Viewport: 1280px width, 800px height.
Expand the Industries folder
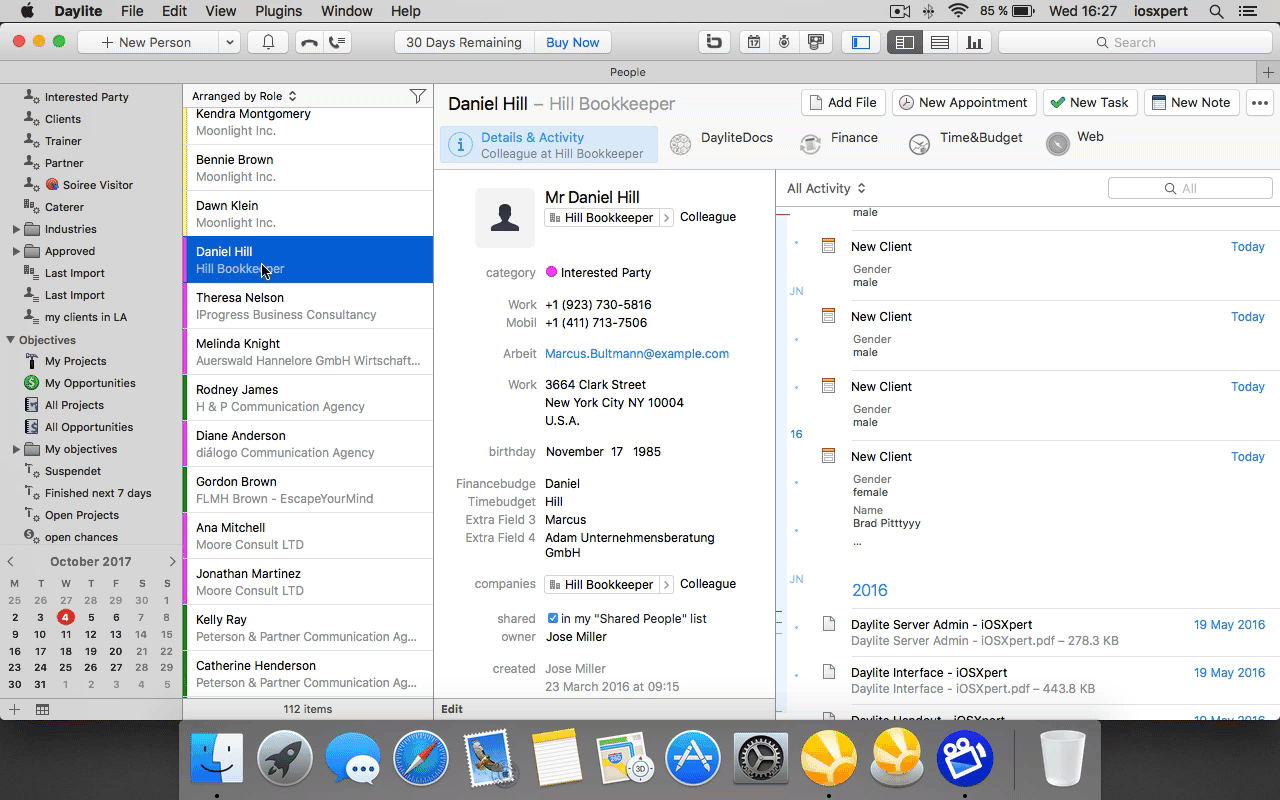(x=16, y=229)
